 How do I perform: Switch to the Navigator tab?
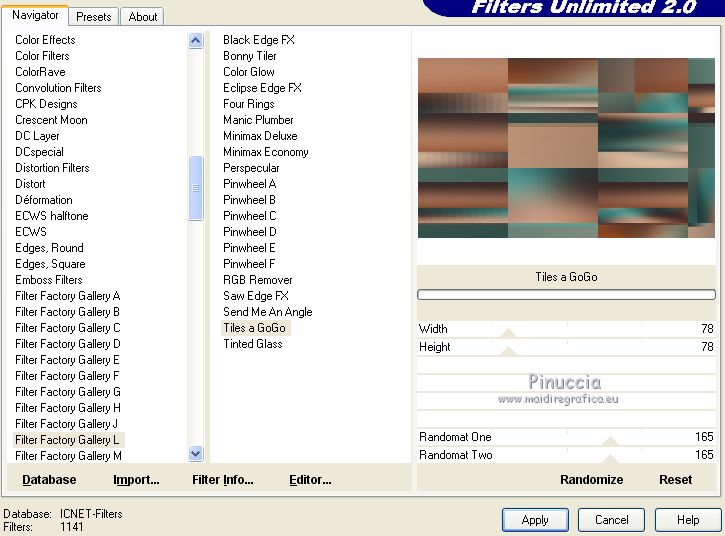tap(35, 15)
